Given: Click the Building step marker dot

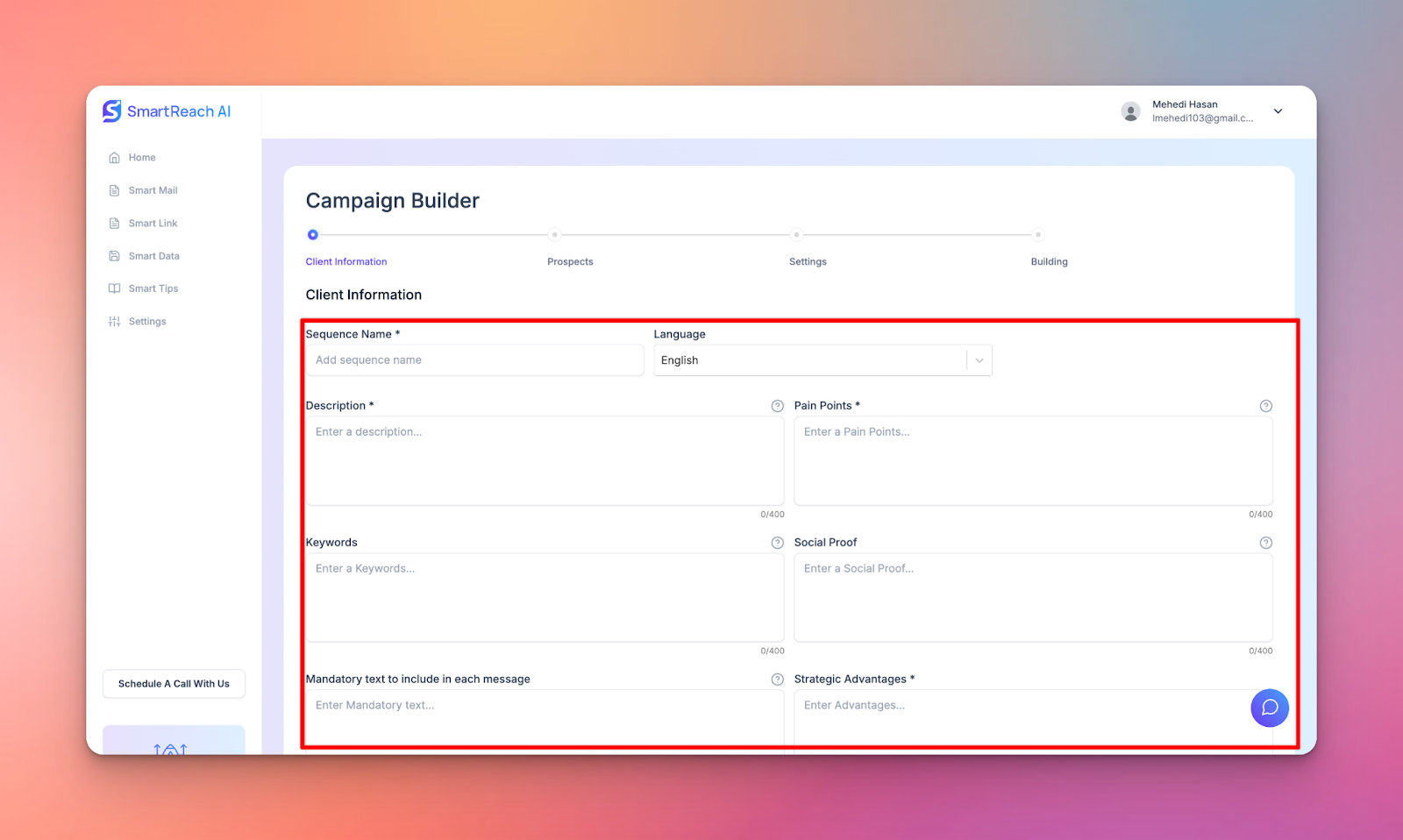Looking at the screenshot, I should click(1038, 235).
